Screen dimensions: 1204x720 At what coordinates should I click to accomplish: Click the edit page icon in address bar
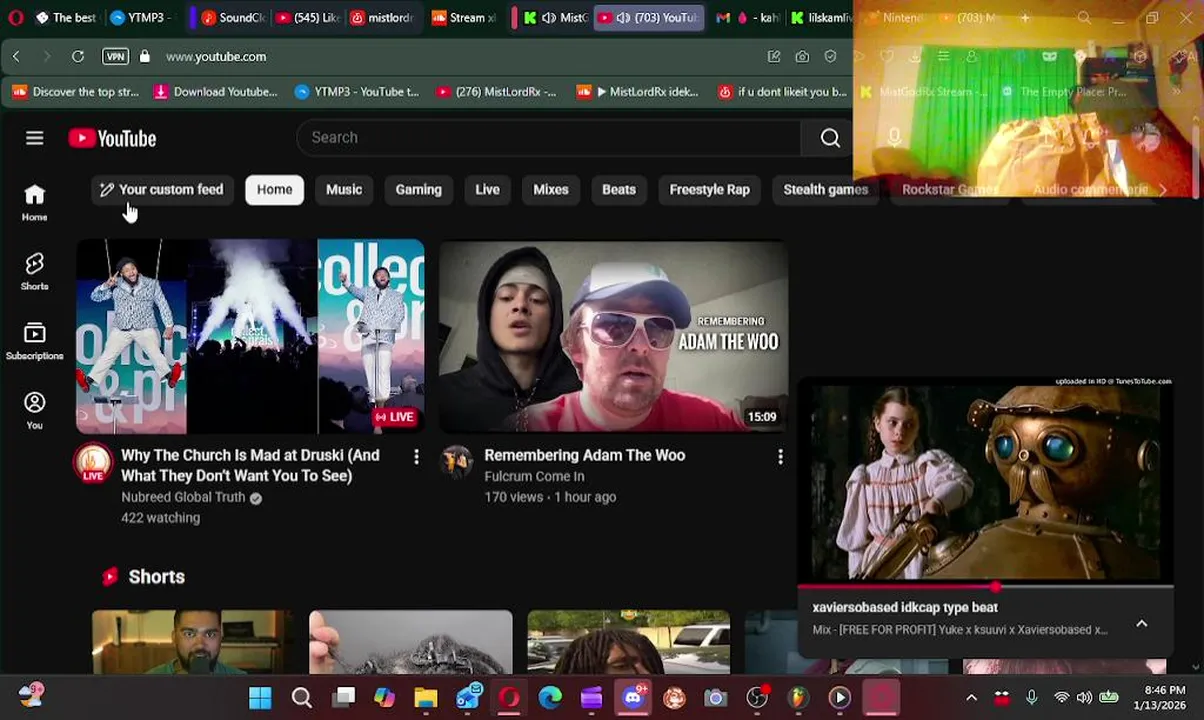coord(774,57)
